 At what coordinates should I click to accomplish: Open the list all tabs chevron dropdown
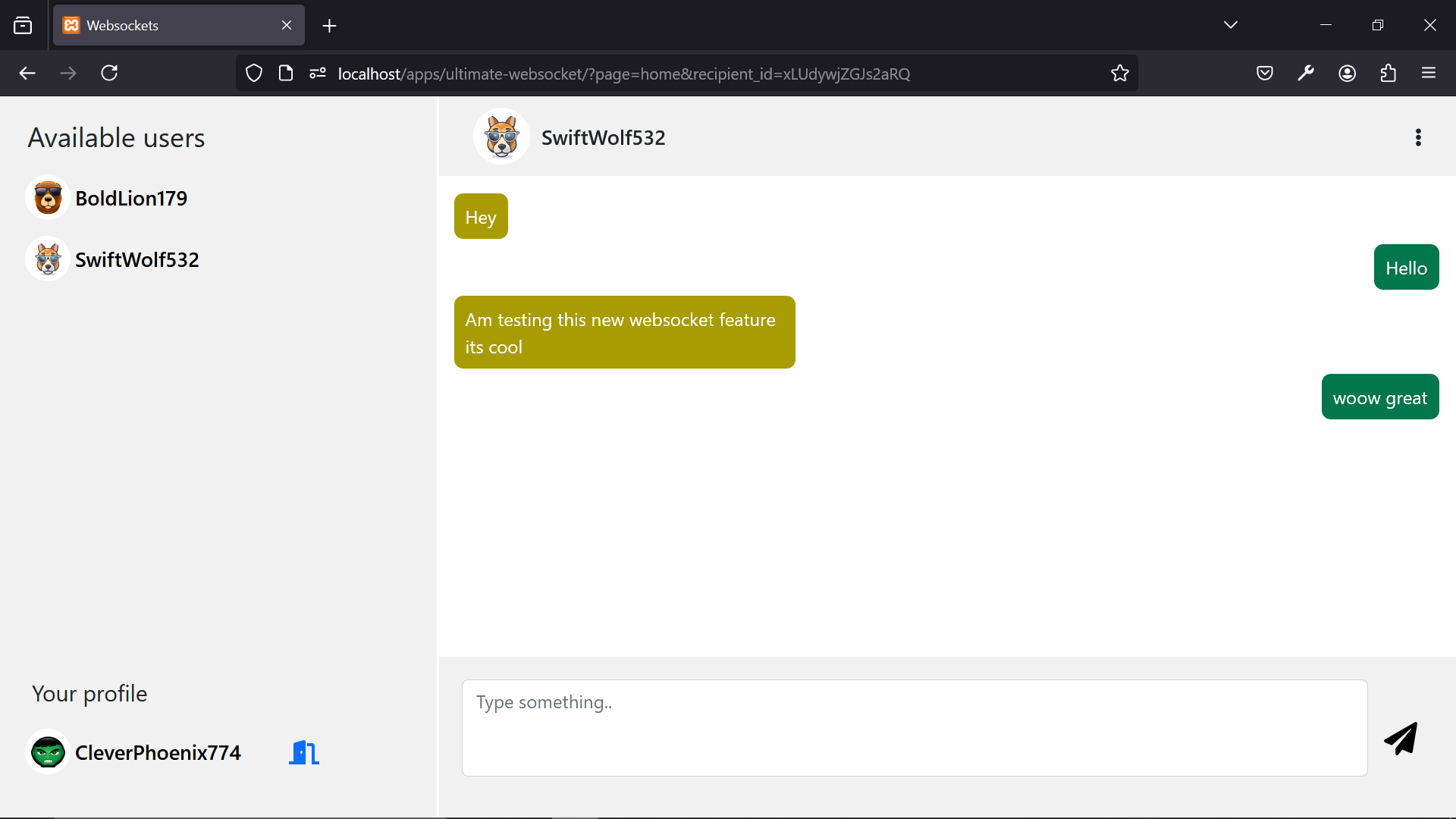click(x=1230, y=24)
